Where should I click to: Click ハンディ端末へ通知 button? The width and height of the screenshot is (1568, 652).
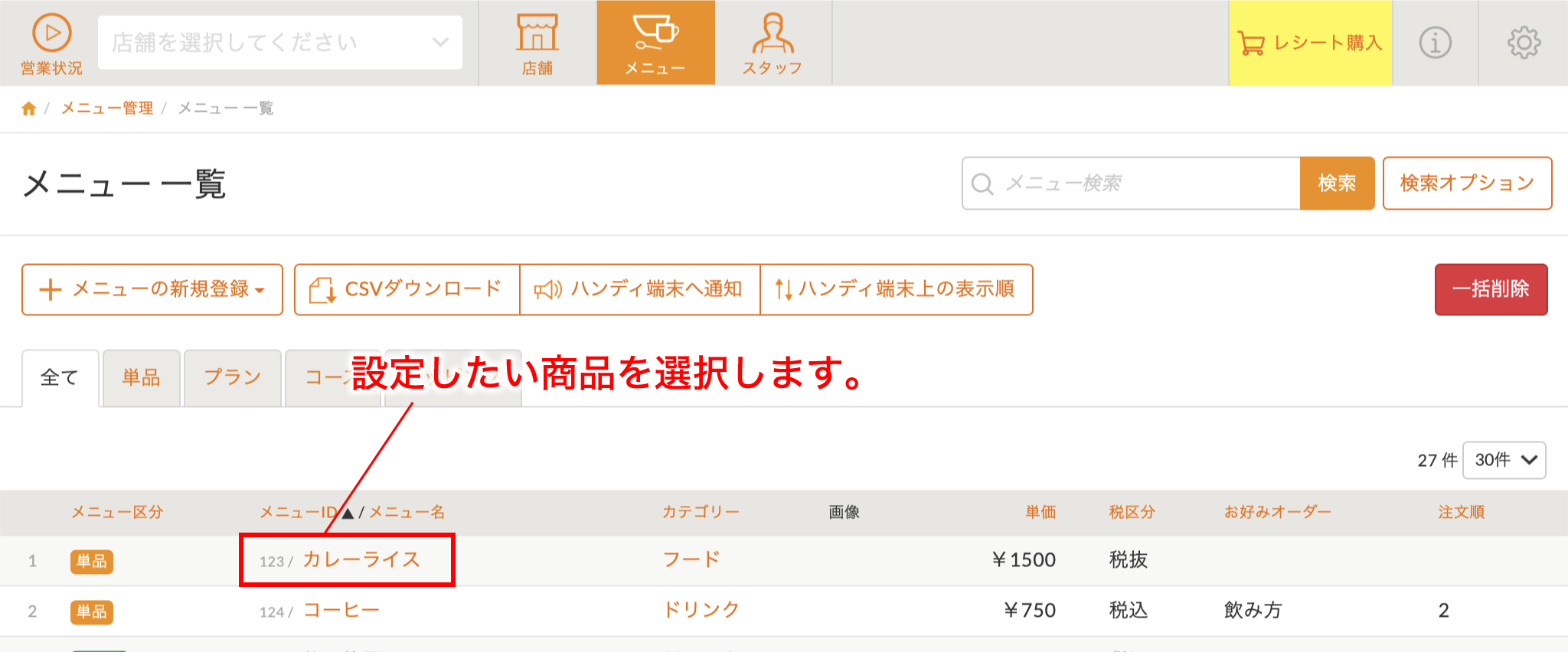click(x=639, y=289)
